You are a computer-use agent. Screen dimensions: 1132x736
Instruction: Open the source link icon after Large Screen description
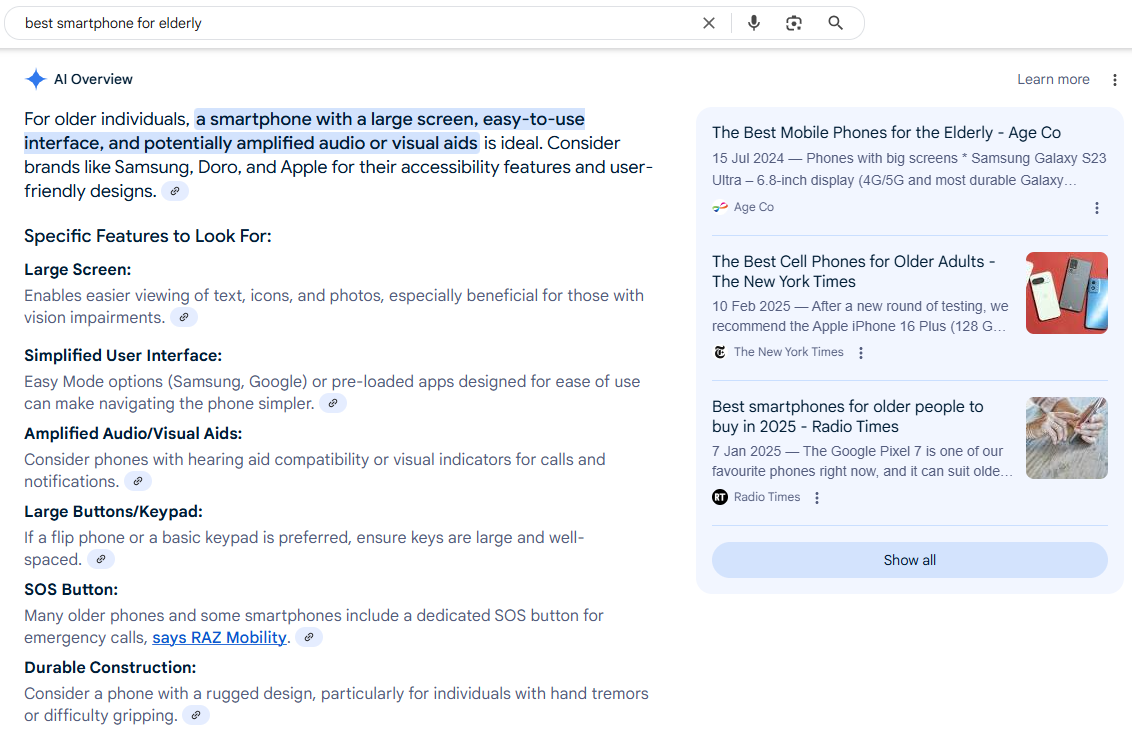184,318
